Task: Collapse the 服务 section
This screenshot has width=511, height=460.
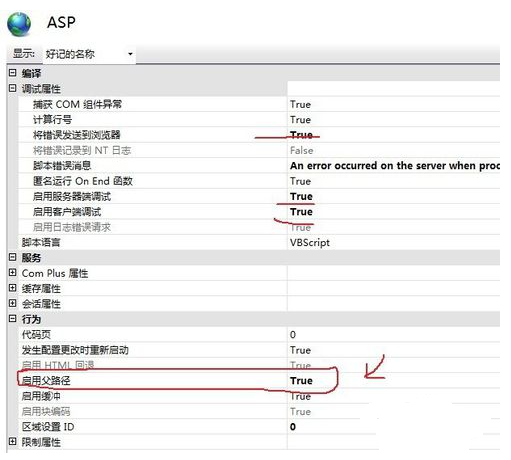Action: click(12, 257)
